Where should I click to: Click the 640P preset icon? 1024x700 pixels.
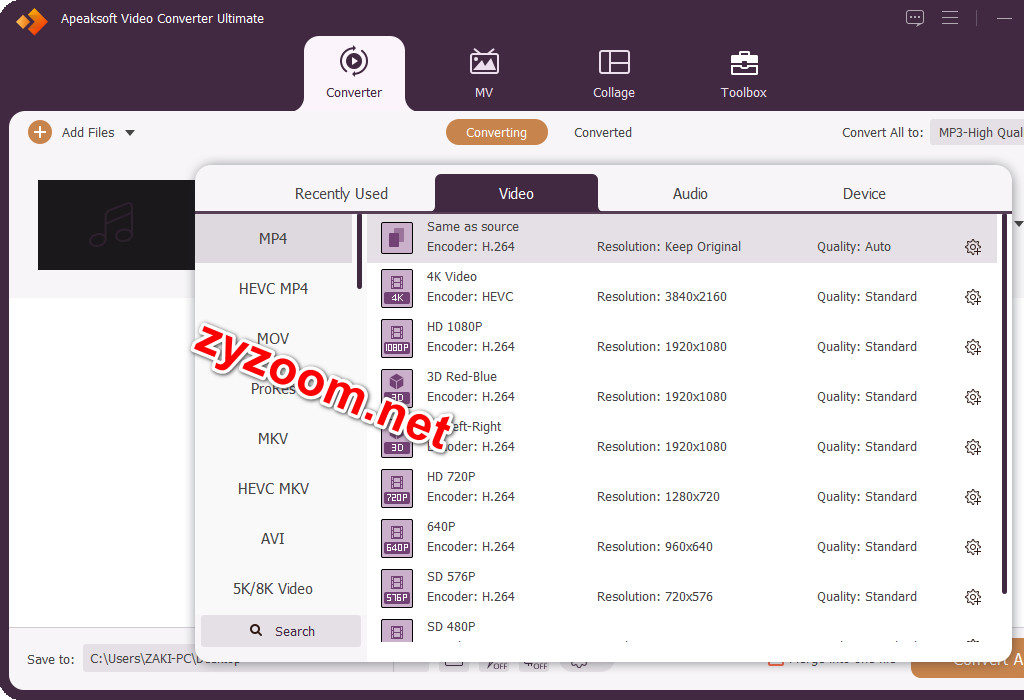point(397,539)
